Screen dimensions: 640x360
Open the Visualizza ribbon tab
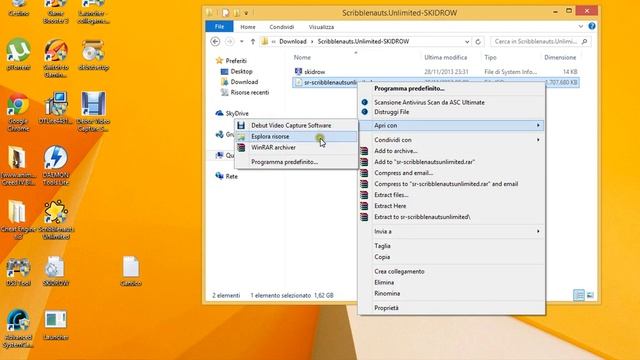click(321, 27)
